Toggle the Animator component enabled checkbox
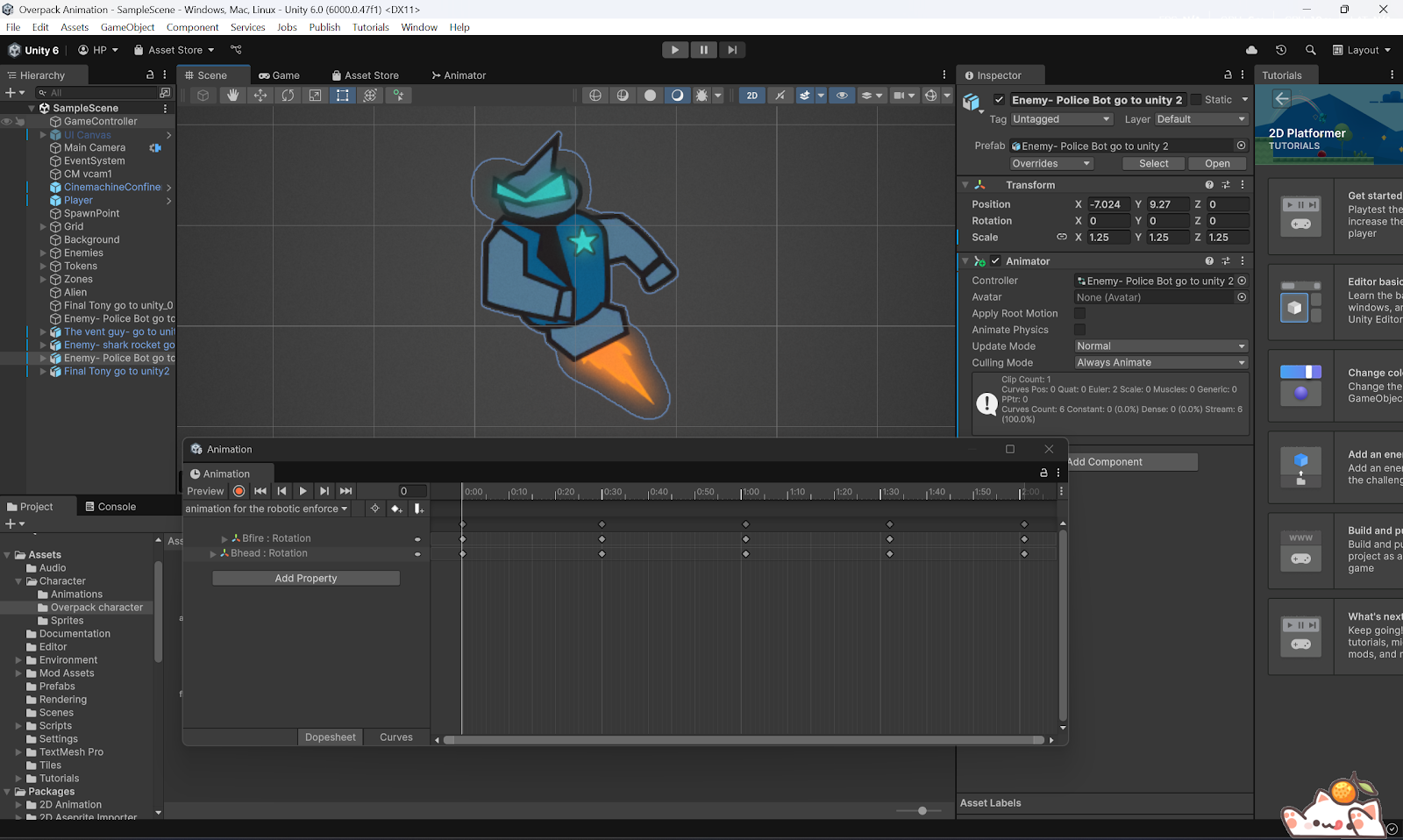 (995, 261)
